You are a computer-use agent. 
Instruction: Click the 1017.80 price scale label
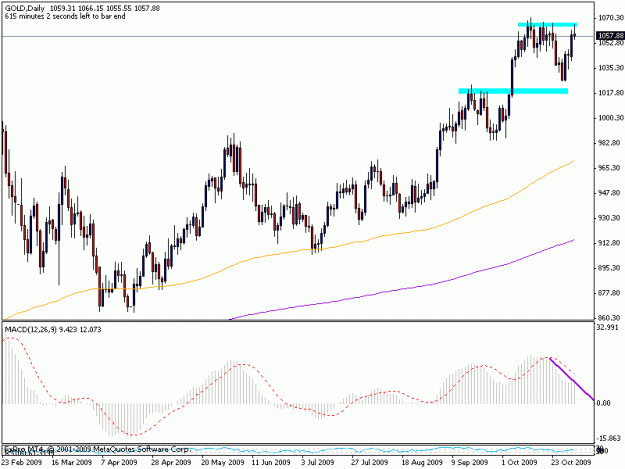(610, 93)
